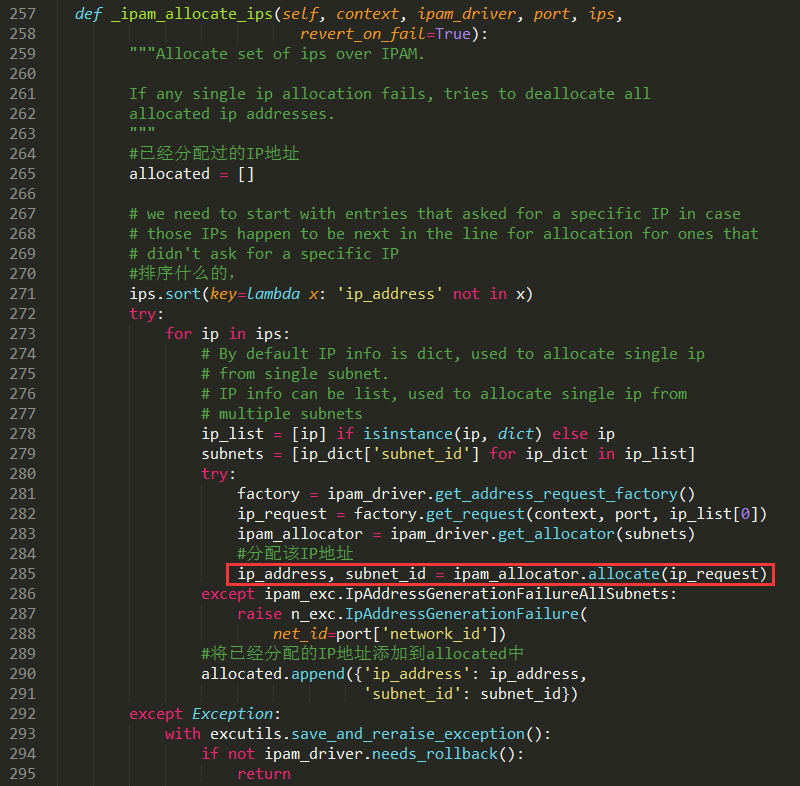Image resolution: width=800 pixels, height=786 pixels.
Task: Click the outer 'try:' on line 272
Action: pyautogui.click(x=146, y=314)
